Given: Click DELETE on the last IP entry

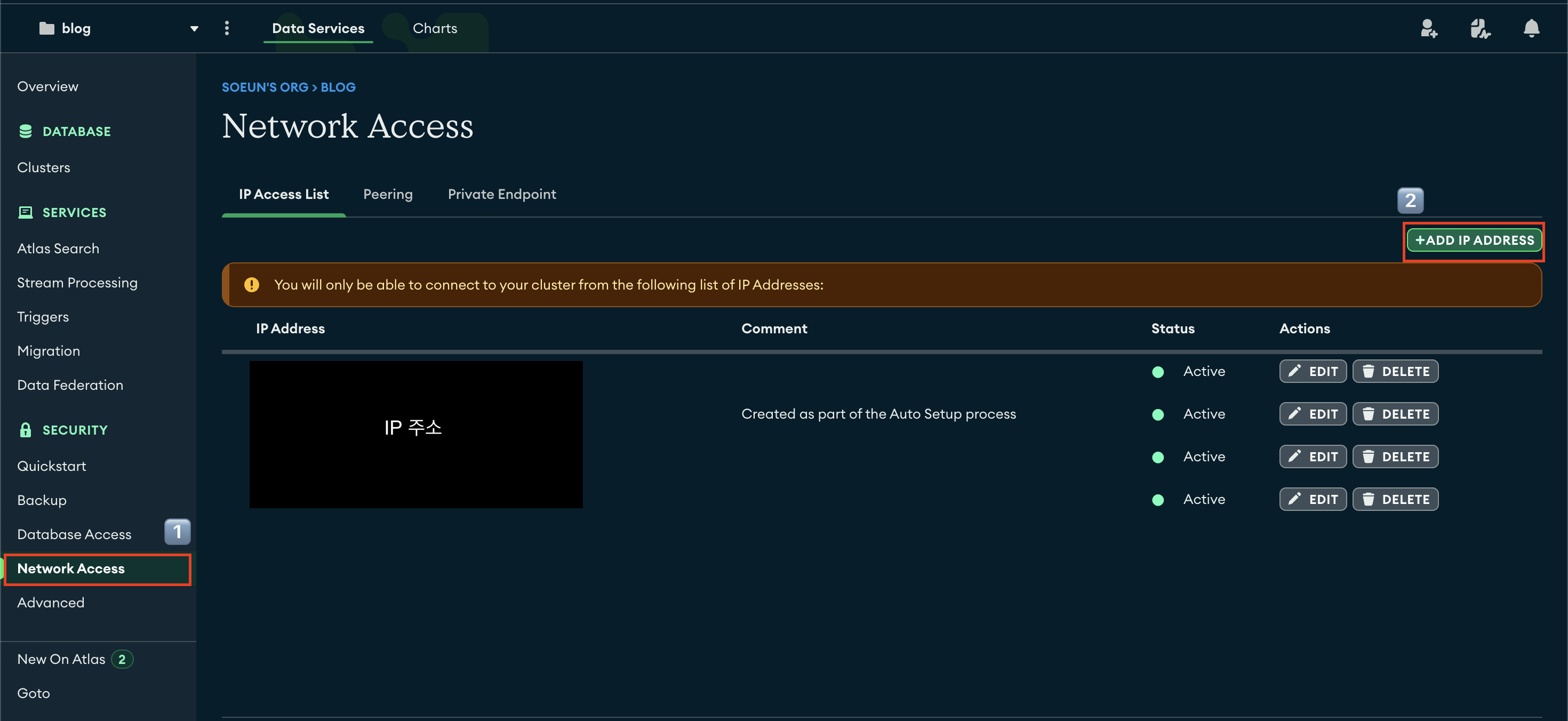Looking at the screenshot, I should 1395,500.
